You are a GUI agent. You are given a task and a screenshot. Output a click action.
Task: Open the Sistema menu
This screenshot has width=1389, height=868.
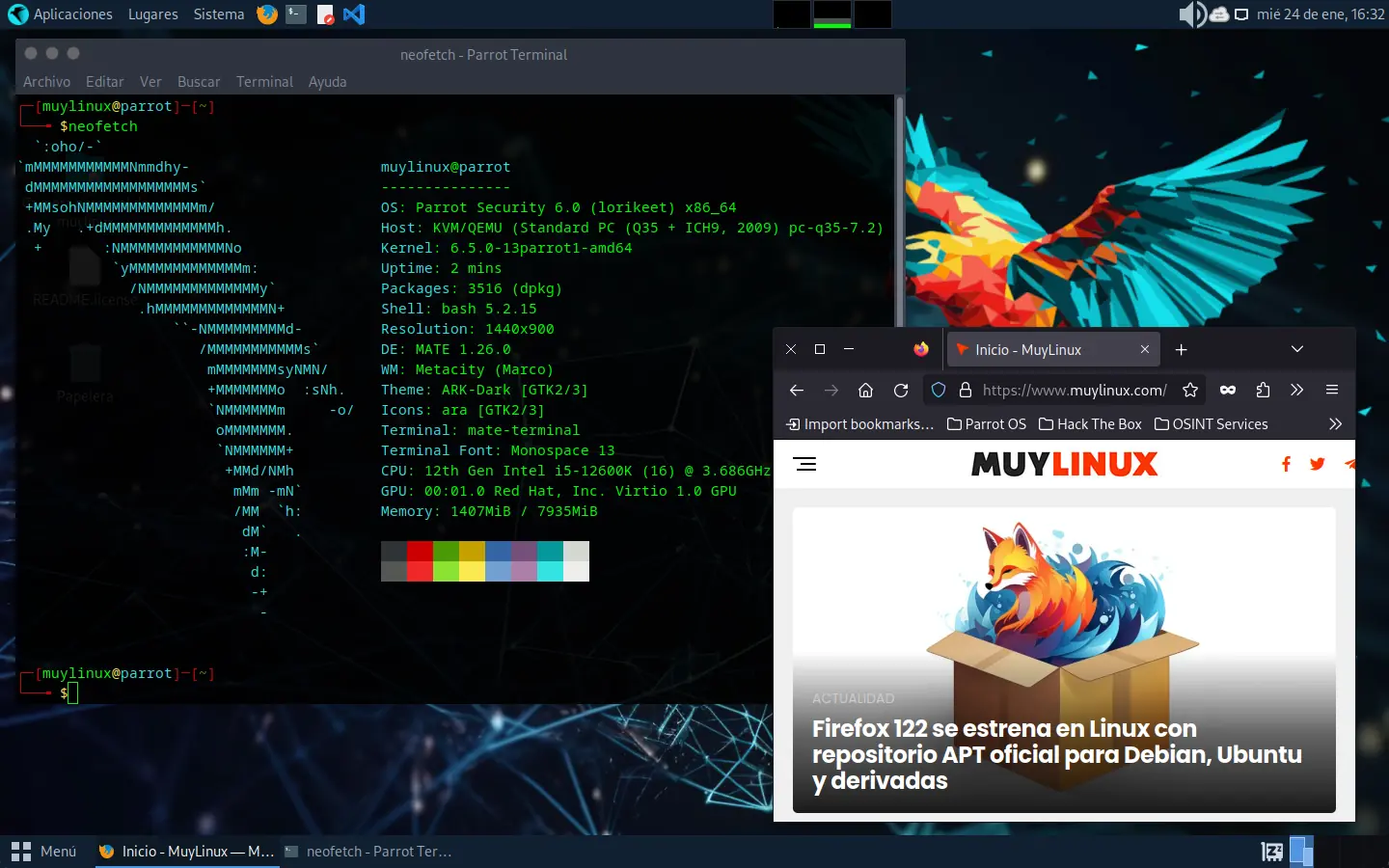click(219, 14)
